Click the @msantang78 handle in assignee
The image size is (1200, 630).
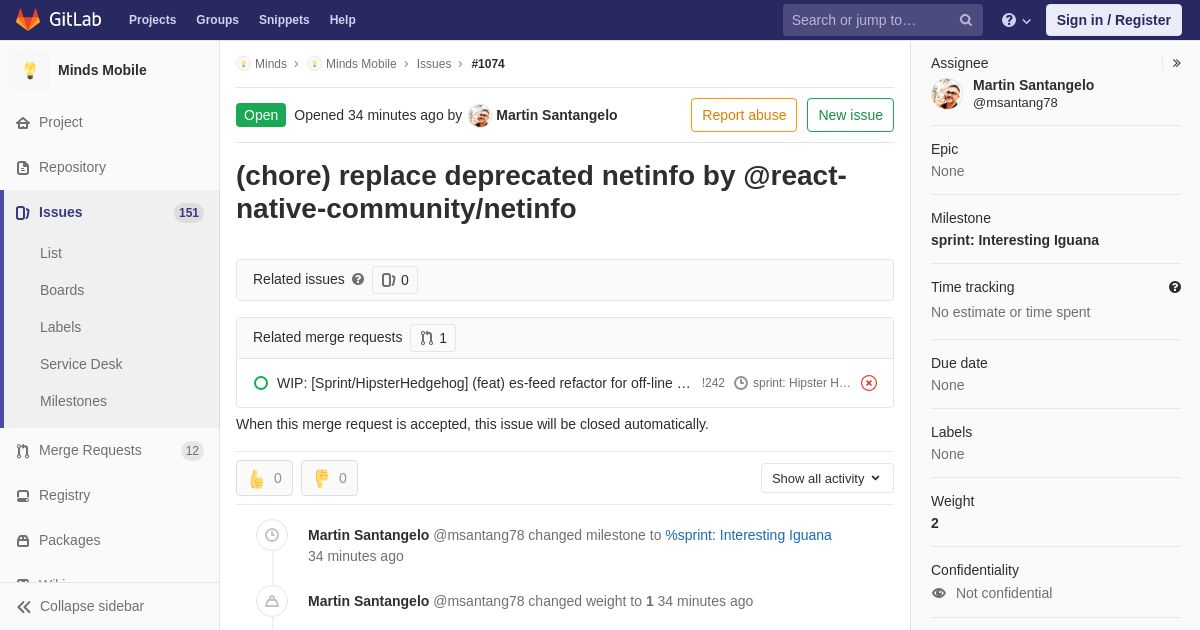pyautogui.click(x=1015, y=103)
